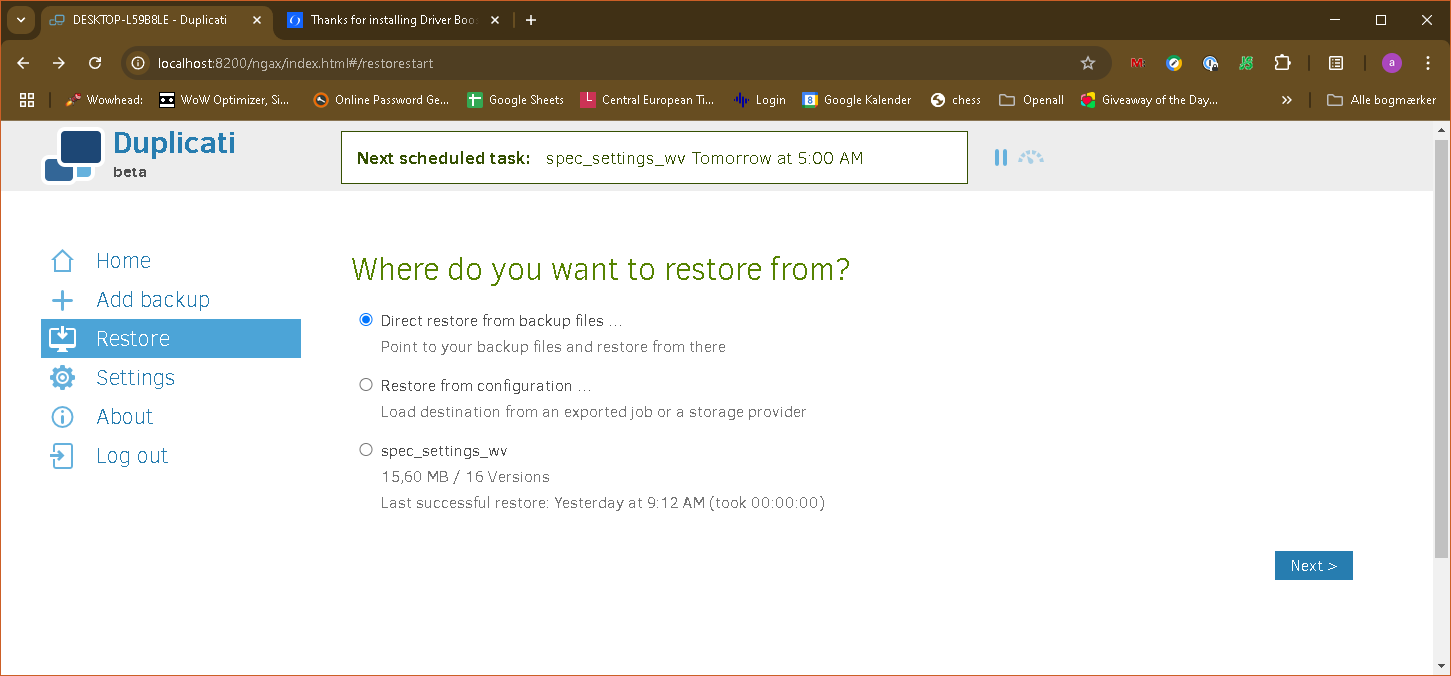Open the chess bookmark
The width and height of the screenshot is (1451, 676).
click(956, 100)
